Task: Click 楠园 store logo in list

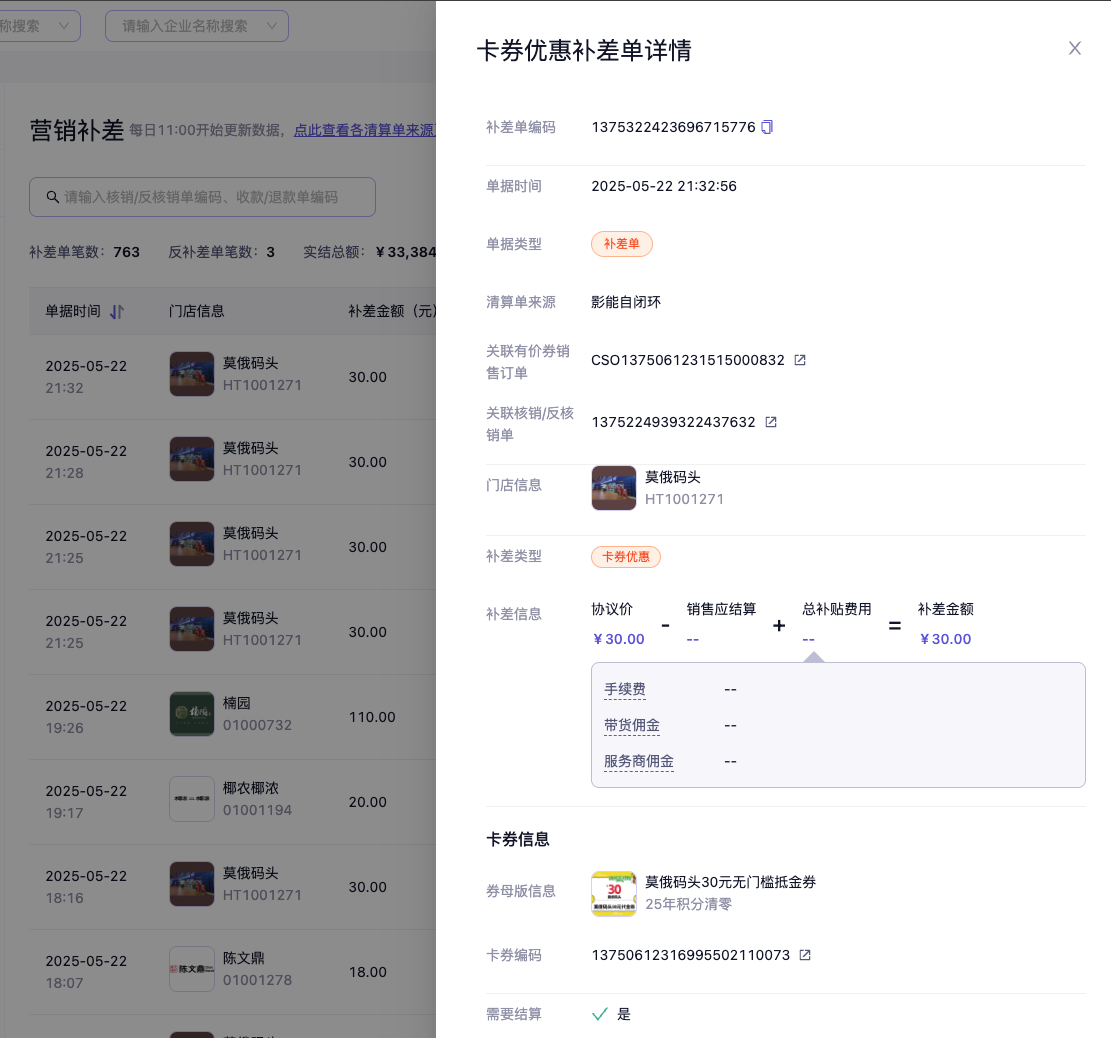Action: (191, 714)
